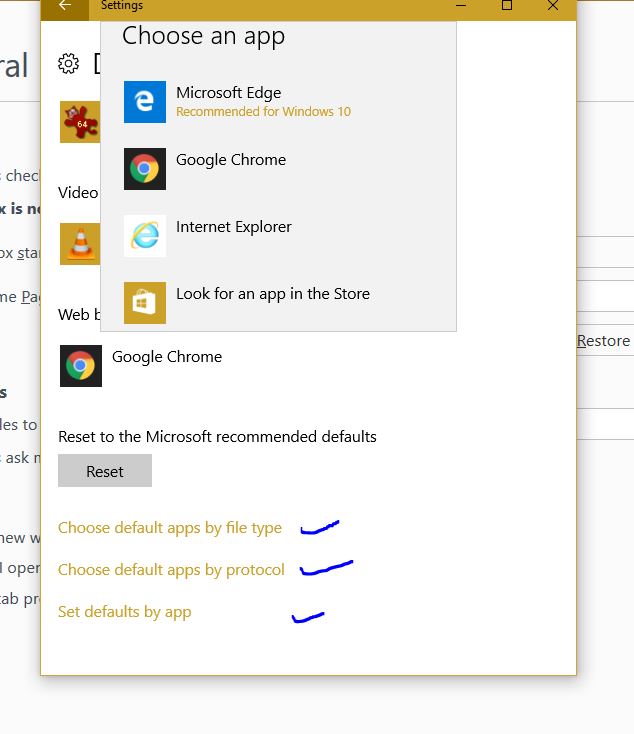634x734 pixels.
Task: Select Look for an app in the Store
Action: (278, 302)
